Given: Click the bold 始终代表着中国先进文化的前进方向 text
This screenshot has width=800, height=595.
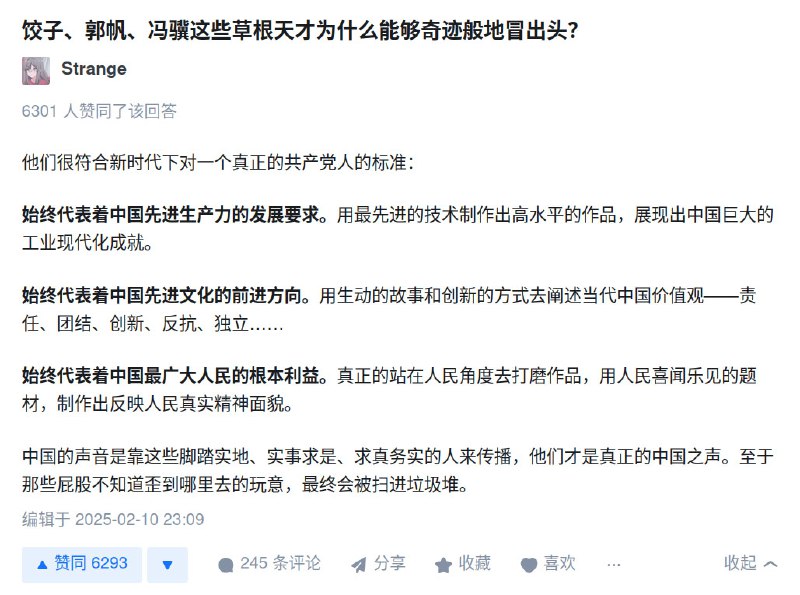Looking at the screenshot, I should (x=162, y=295).
